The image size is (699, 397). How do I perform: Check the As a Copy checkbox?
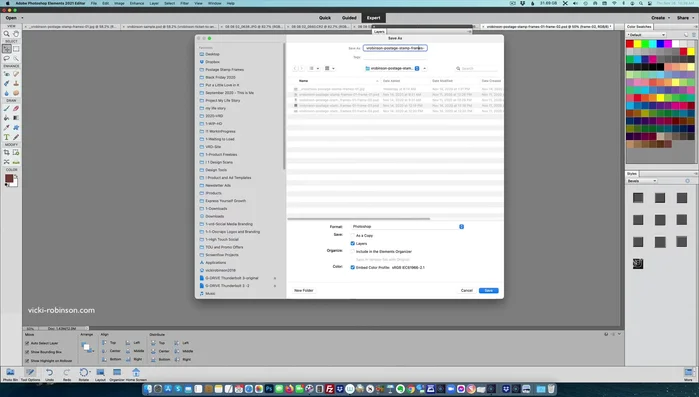pos(353,235)
